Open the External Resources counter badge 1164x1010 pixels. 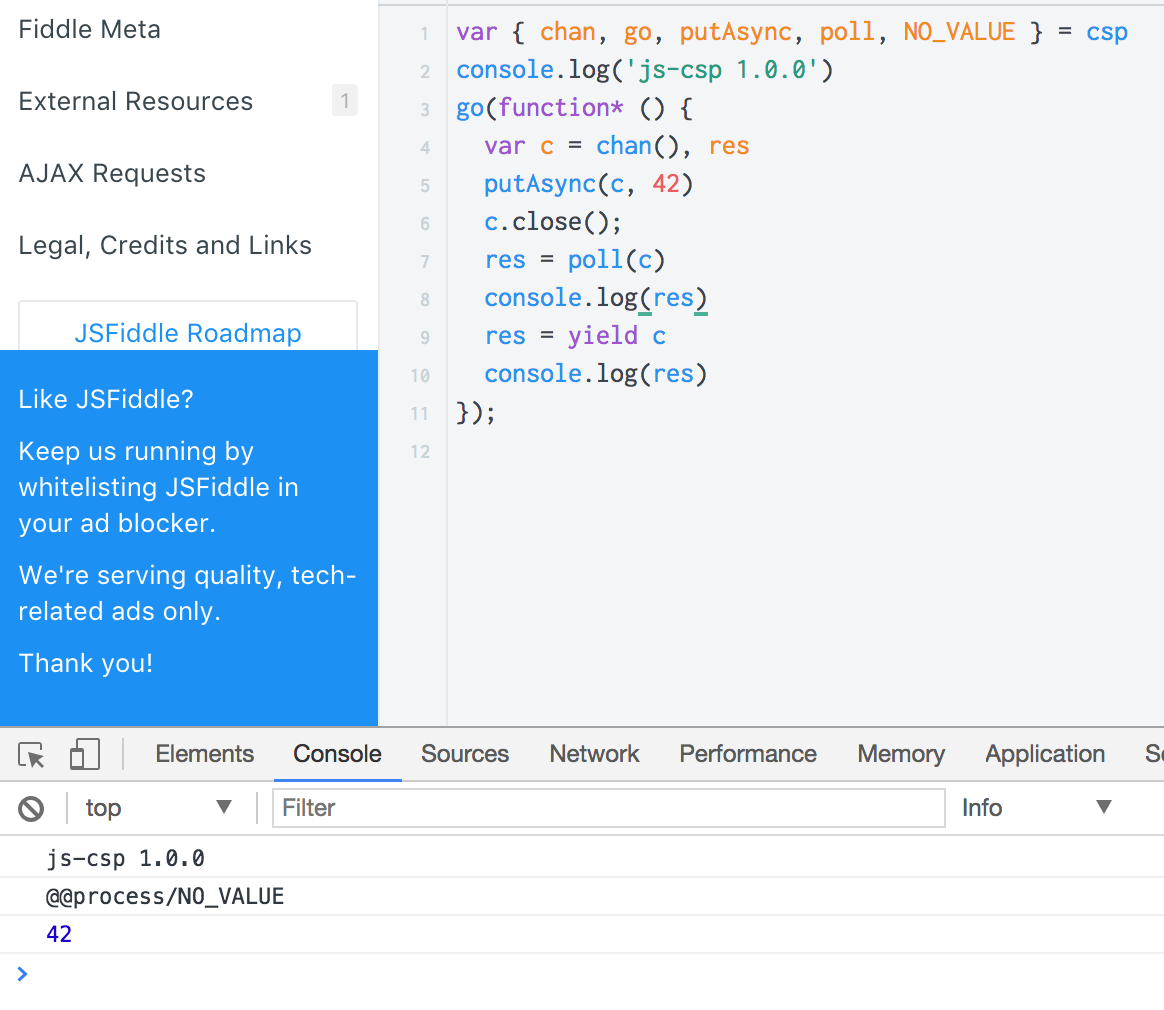(x=344, y=100)
